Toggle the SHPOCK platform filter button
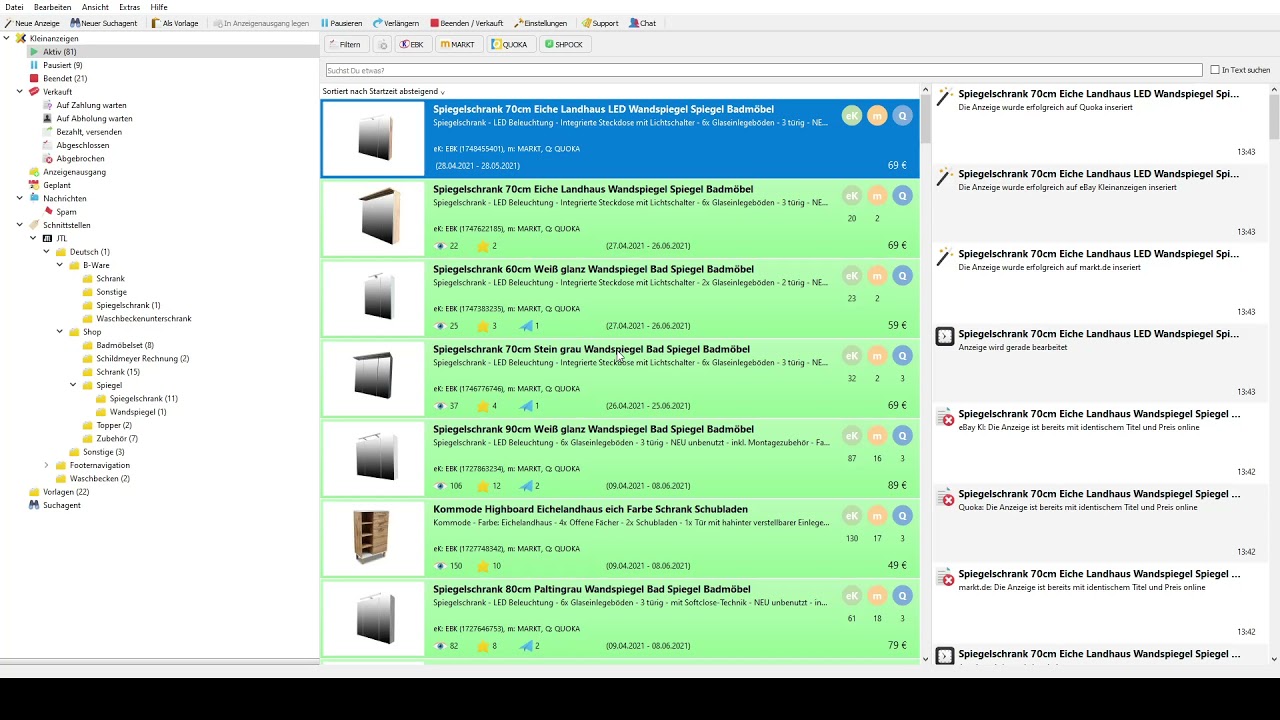The width and height of the screenshot is (1280, 720). (563, 44)
